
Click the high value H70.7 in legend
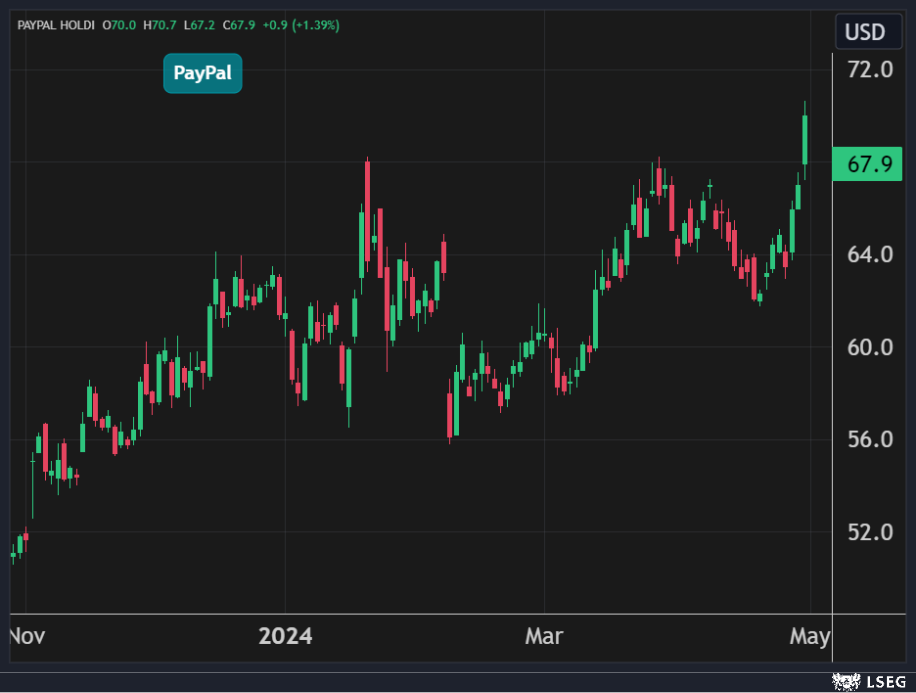163,25
